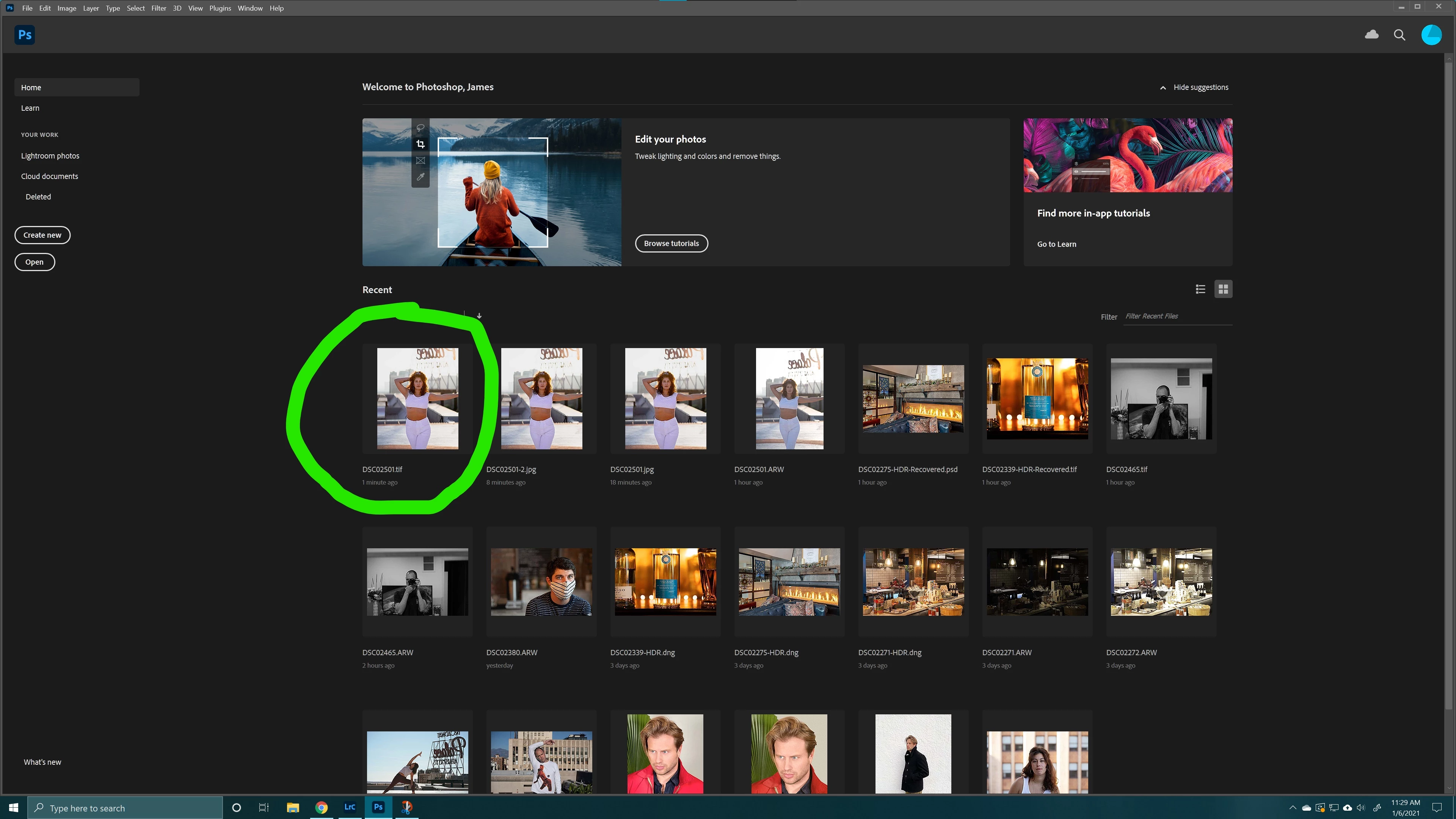Open the cloud sync status icon
Viewport: 1456px width, 819px height.
pyautogui.click(x=1371, y=35)
